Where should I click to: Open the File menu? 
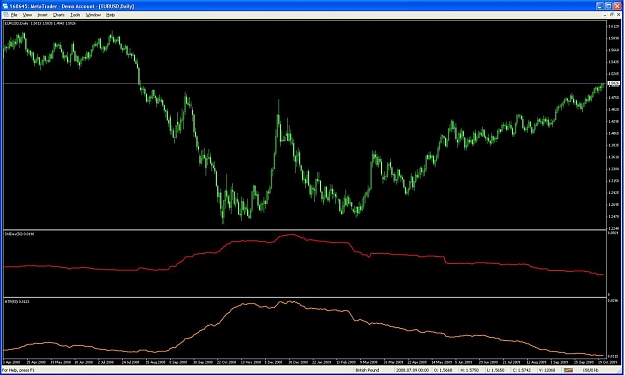click(x=14, y=15)
